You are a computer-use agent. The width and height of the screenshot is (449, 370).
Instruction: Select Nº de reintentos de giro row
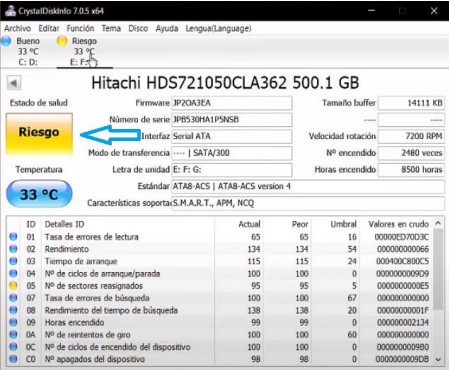[220, 335]
